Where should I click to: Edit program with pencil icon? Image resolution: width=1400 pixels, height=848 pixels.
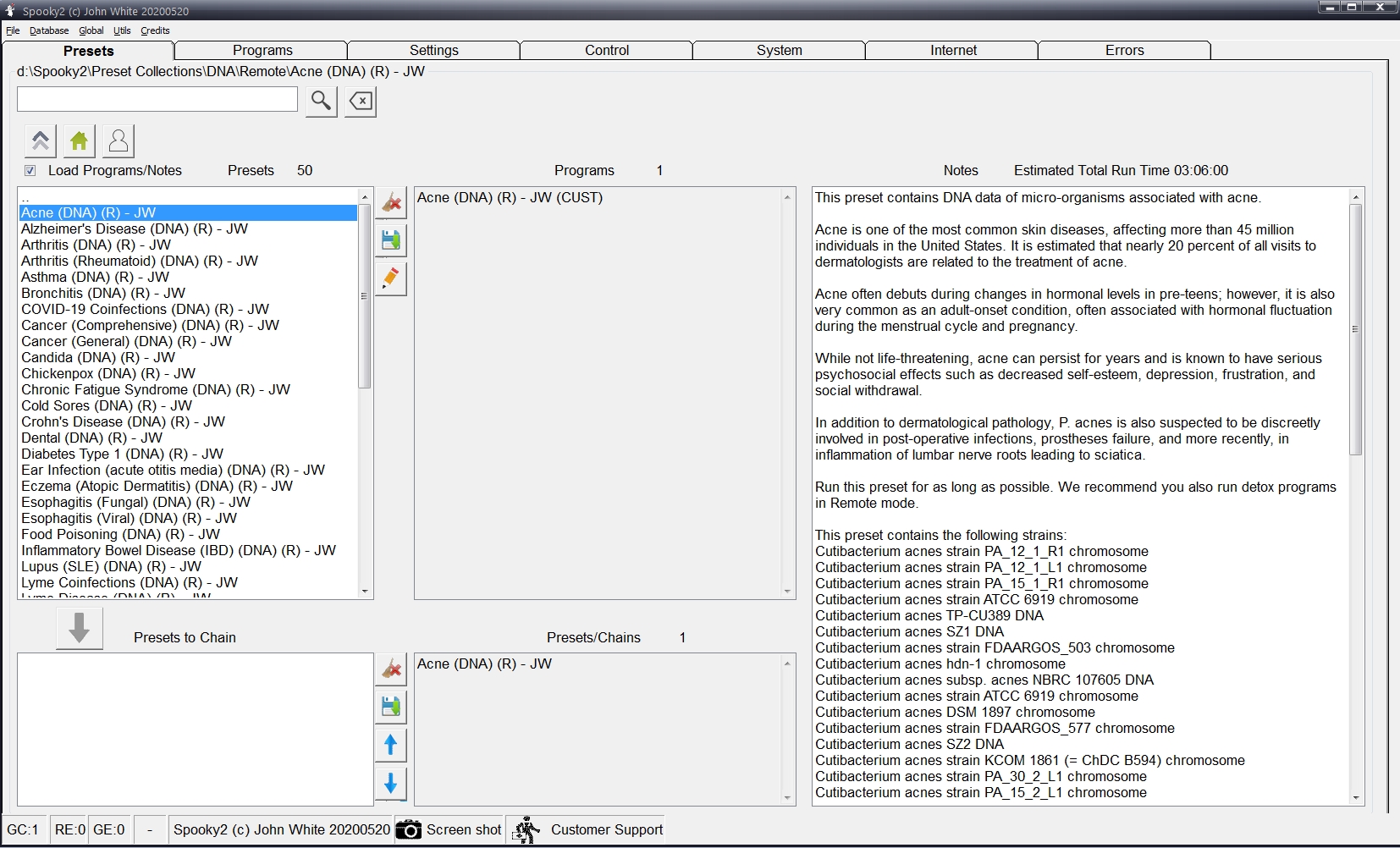pyautogui.click(x=391, y=278)
